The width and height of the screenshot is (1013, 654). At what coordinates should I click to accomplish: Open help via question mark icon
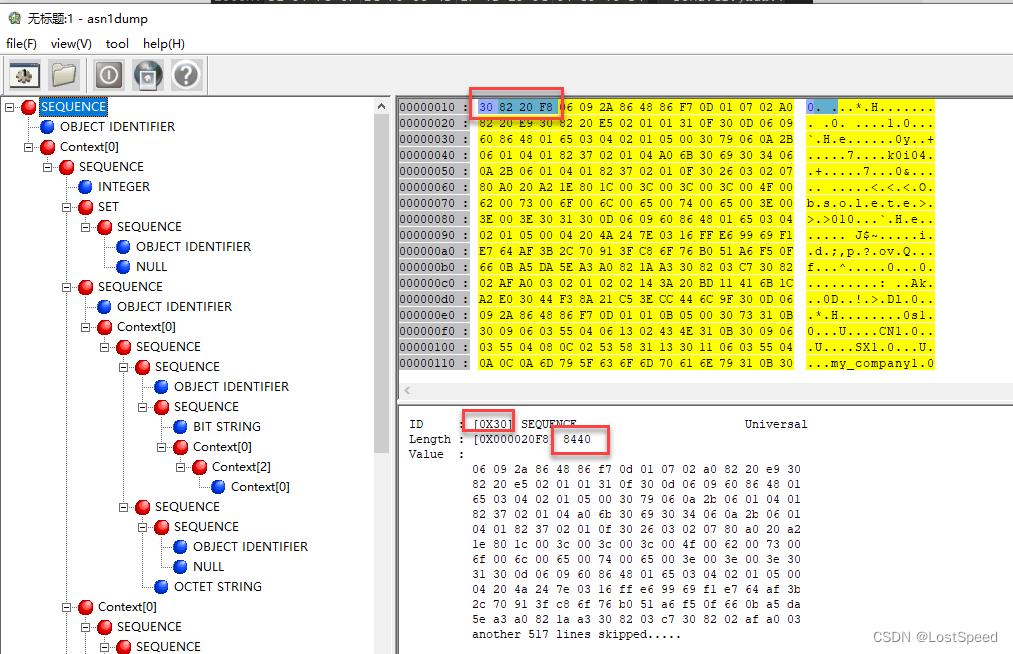(186, 76)
